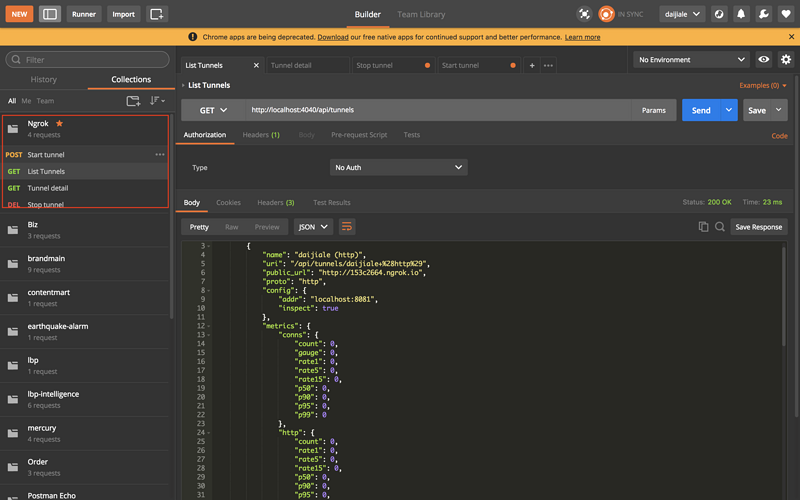Switch response view to Raw
800x500 pixels.
click(x=232, y=227)
